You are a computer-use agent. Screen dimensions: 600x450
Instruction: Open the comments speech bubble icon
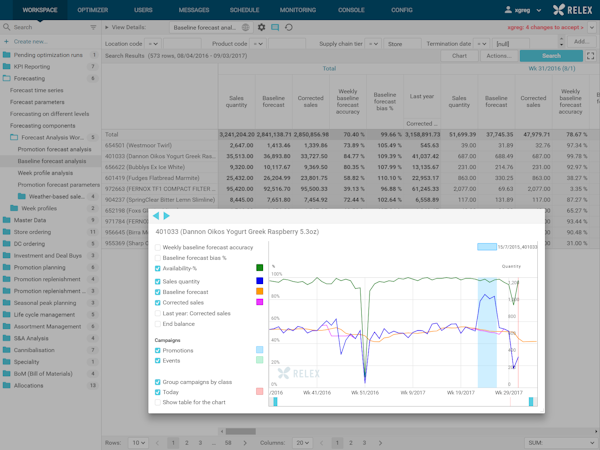275,27
